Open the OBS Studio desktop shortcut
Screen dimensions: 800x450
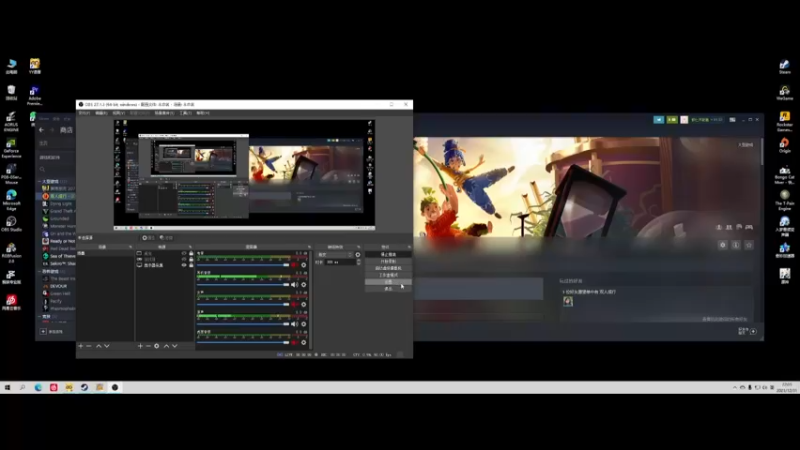11,223
